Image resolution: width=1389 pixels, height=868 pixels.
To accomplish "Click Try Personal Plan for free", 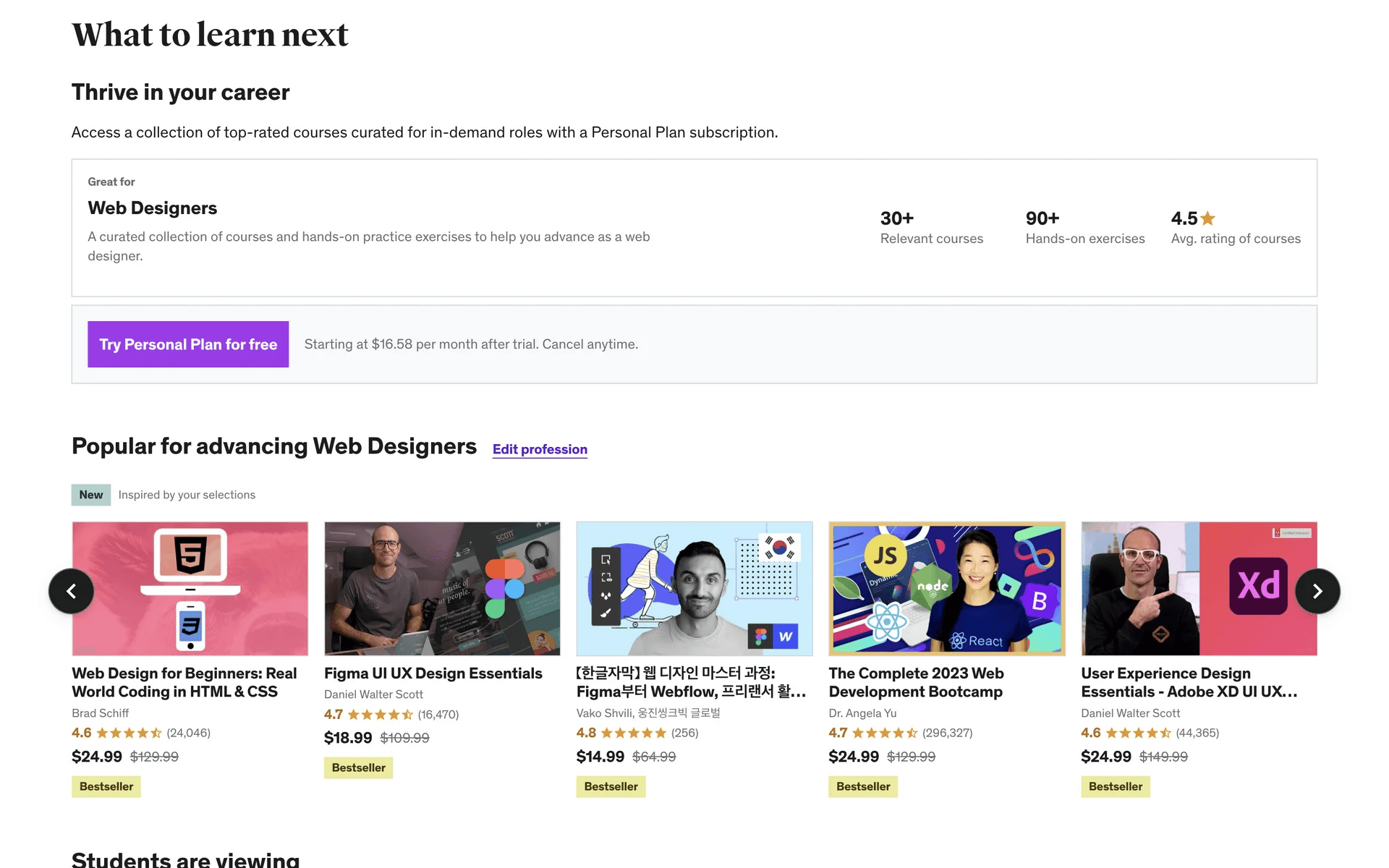I will [x=188, y=344].
